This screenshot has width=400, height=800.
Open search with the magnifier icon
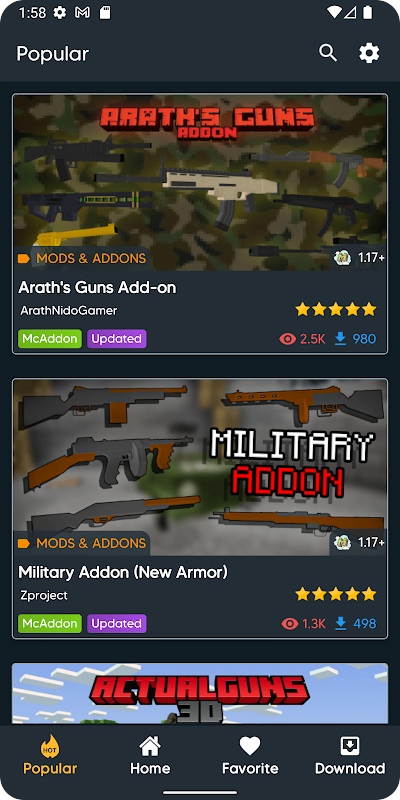point(328,53)
